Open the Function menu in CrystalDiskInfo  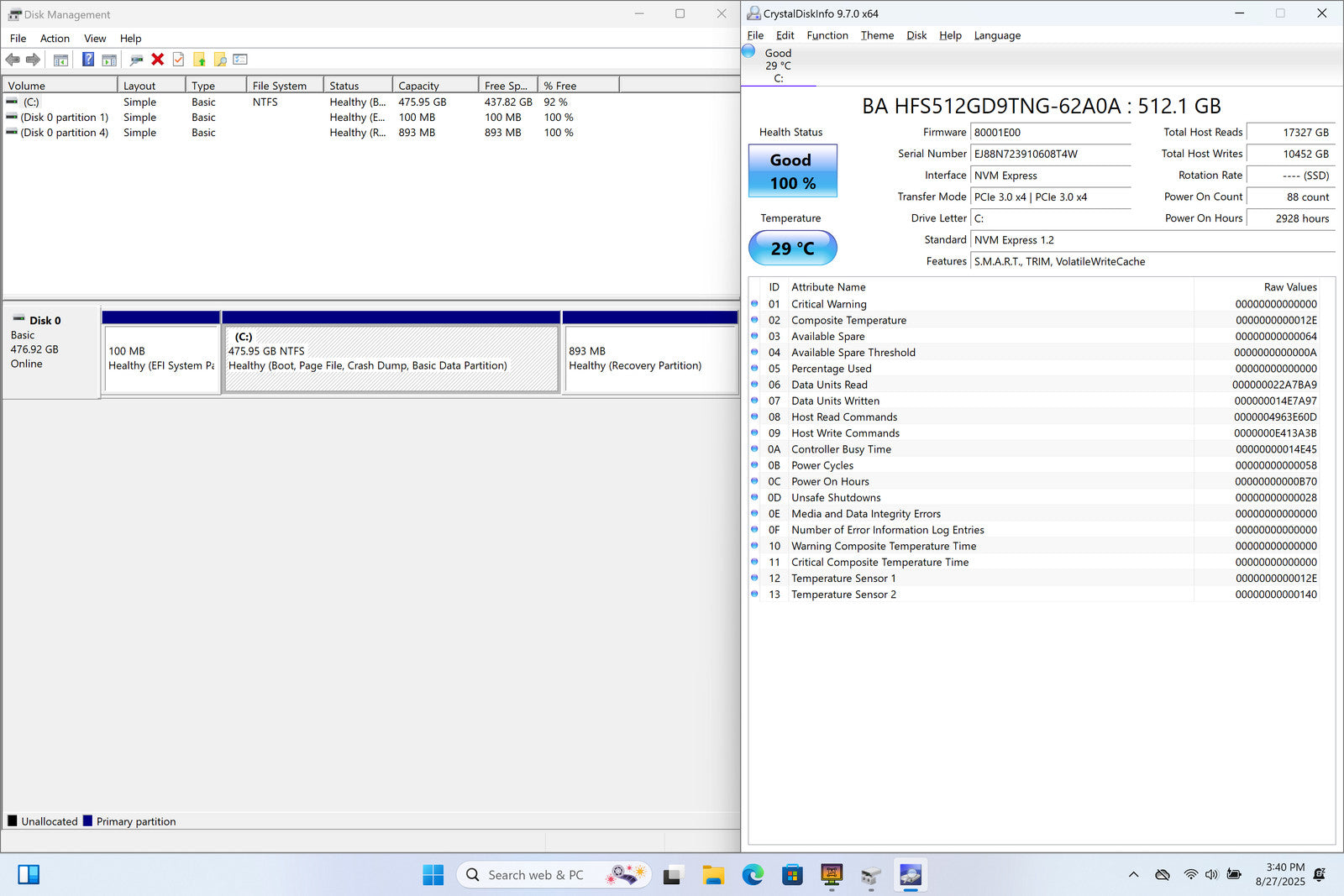(827, 35)
